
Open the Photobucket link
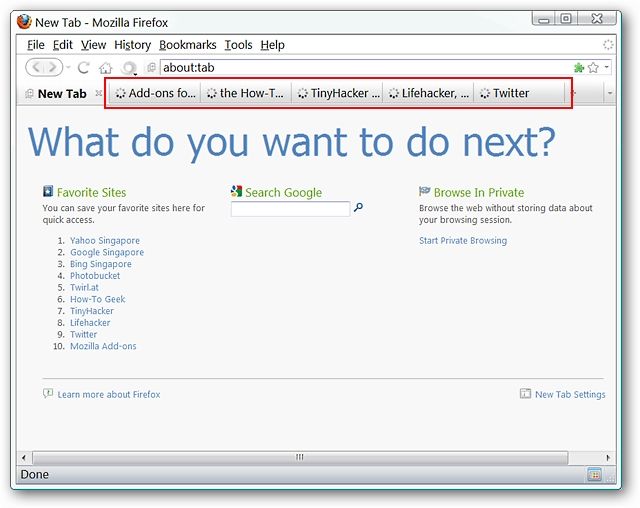tap(95, 276)
